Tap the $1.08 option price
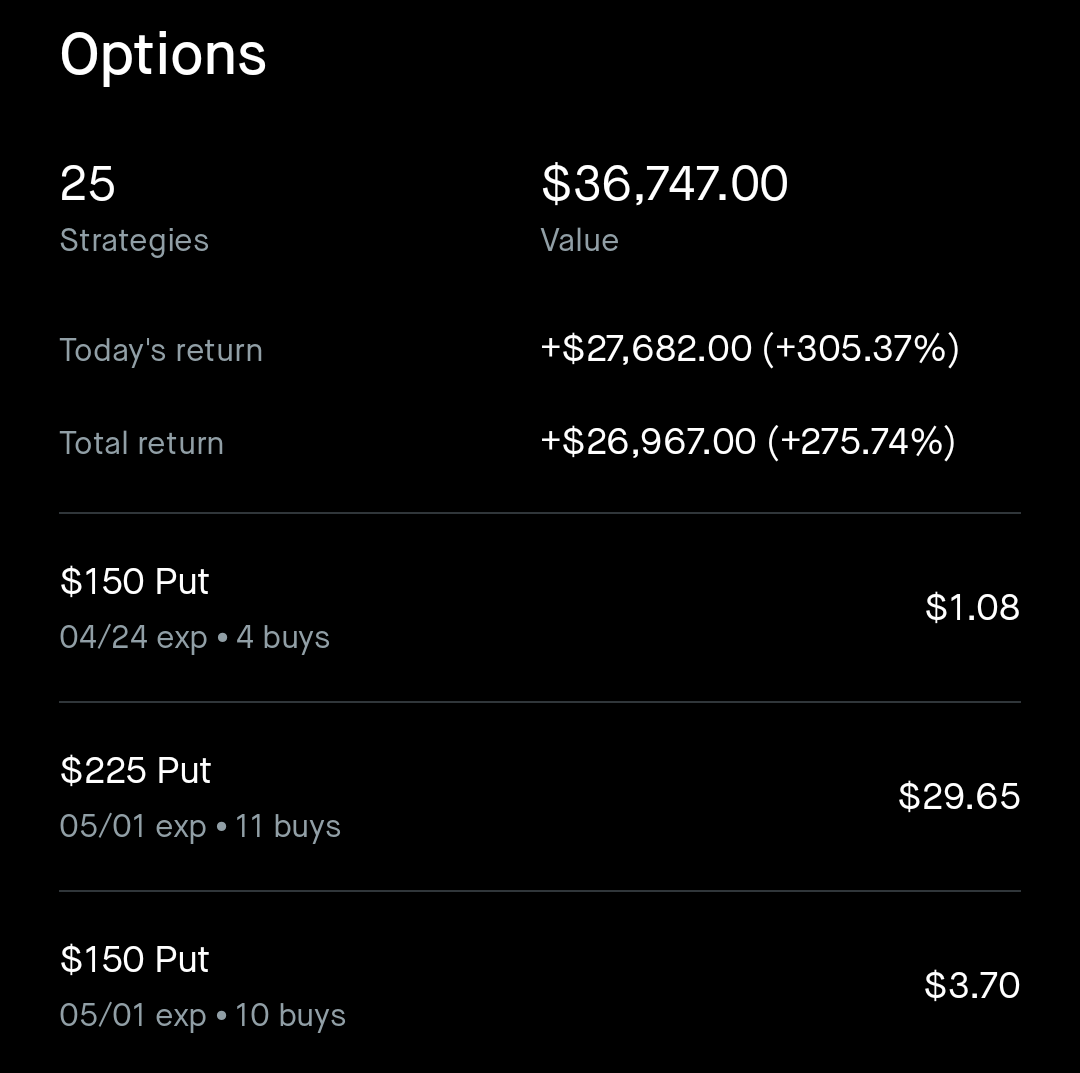The image size is (1080, 1073). [x=972, y=607]
